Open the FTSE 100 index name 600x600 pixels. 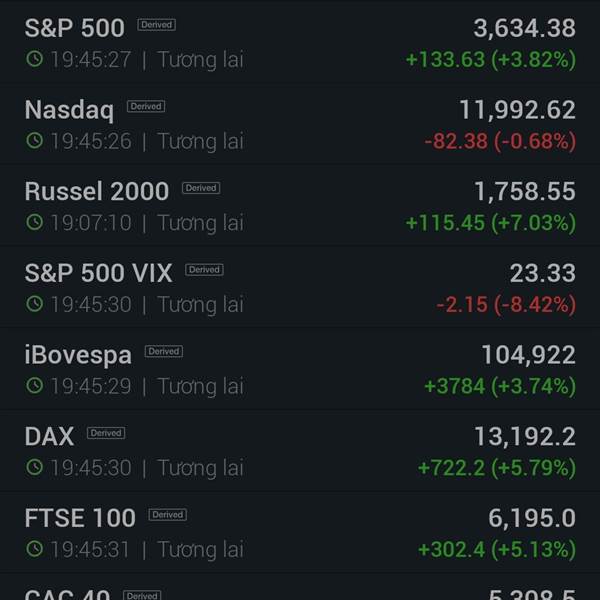(80, 517)
